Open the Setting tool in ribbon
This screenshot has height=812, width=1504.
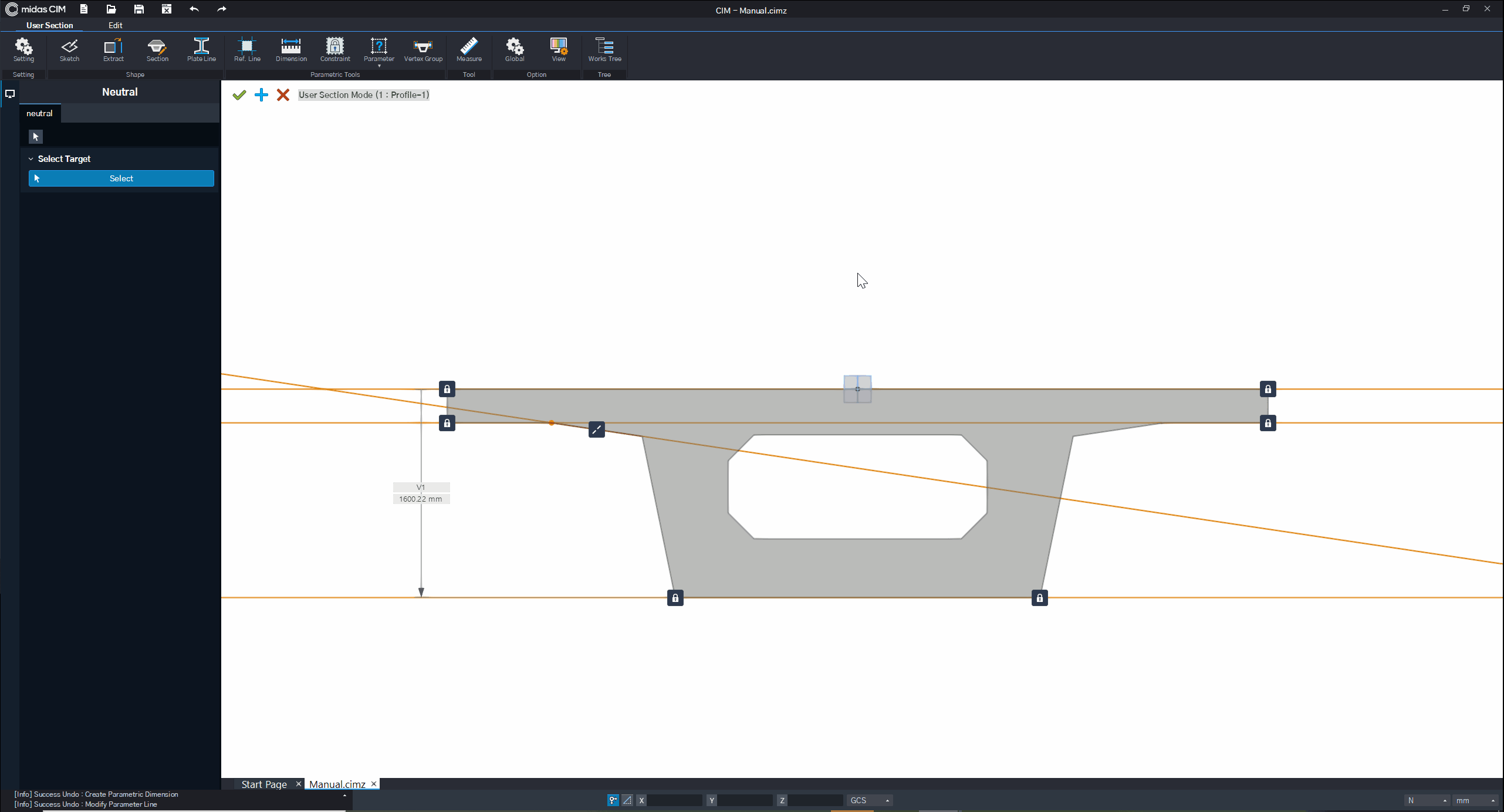click(23, 50)
